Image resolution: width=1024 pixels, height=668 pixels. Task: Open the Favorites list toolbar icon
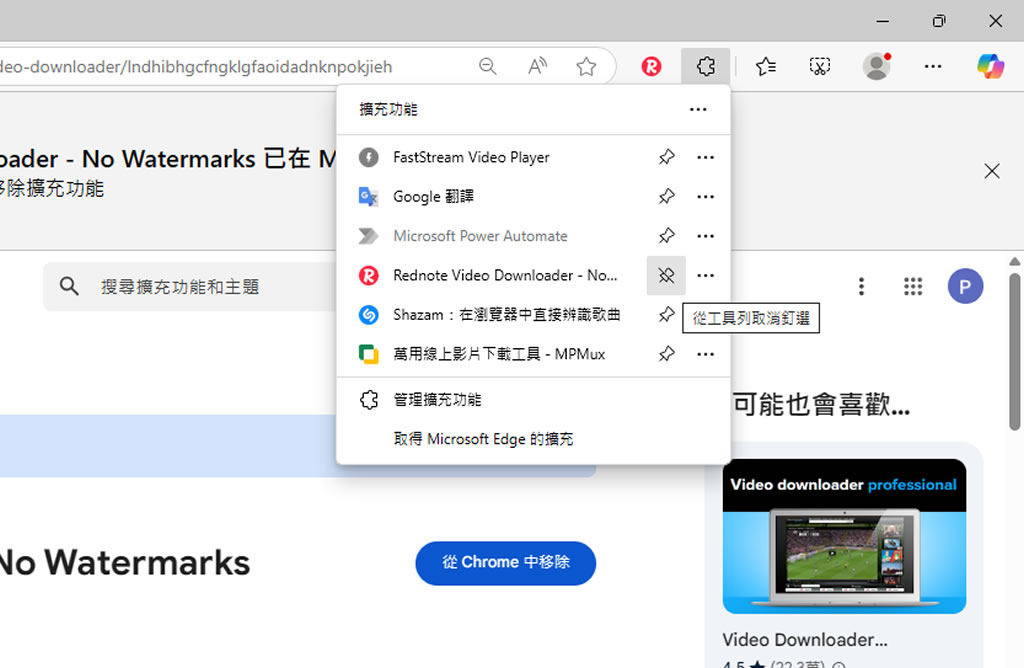click(765, 66)
